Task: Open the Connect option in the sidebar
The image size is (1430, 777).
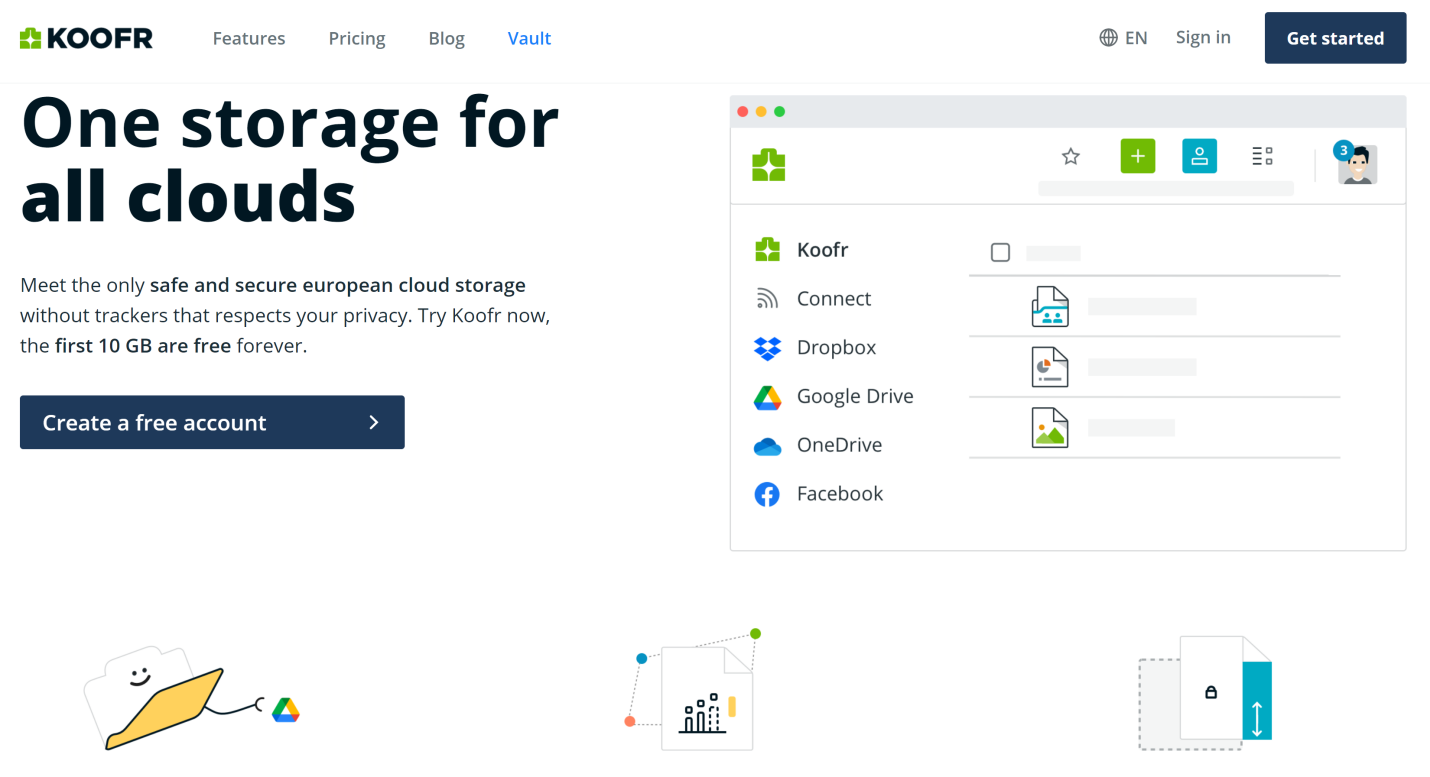Action: click(x=766, y=298)
